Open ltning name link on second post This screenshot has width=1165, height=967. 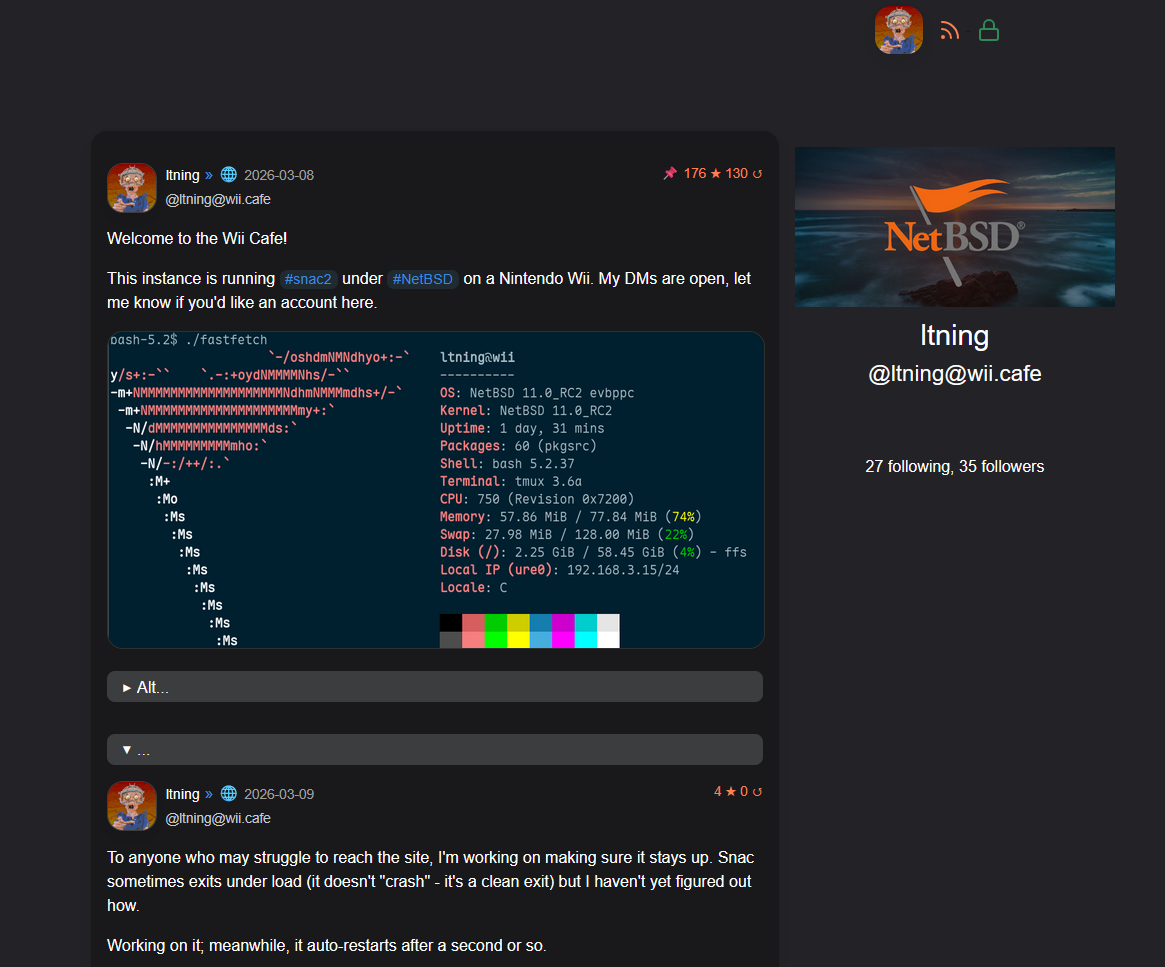(x=182, y=794)
